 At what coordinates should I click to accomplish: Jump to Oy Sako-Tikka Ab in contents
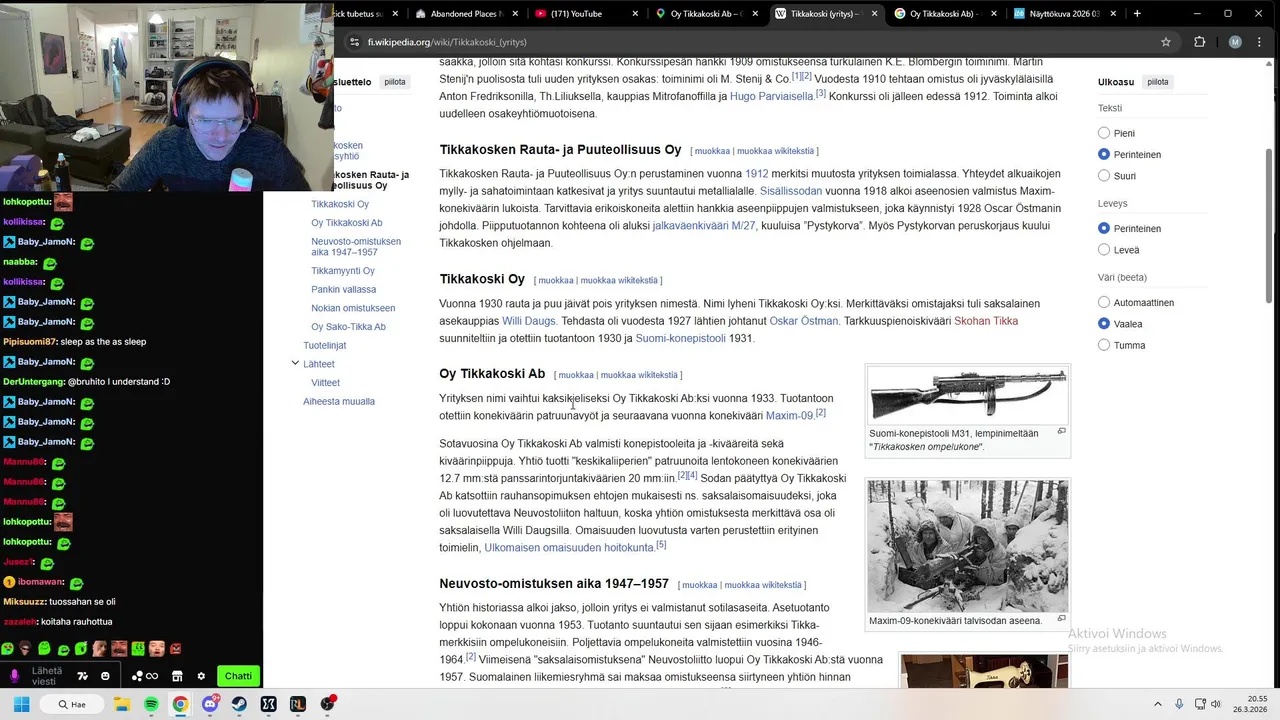pos(348,327)
